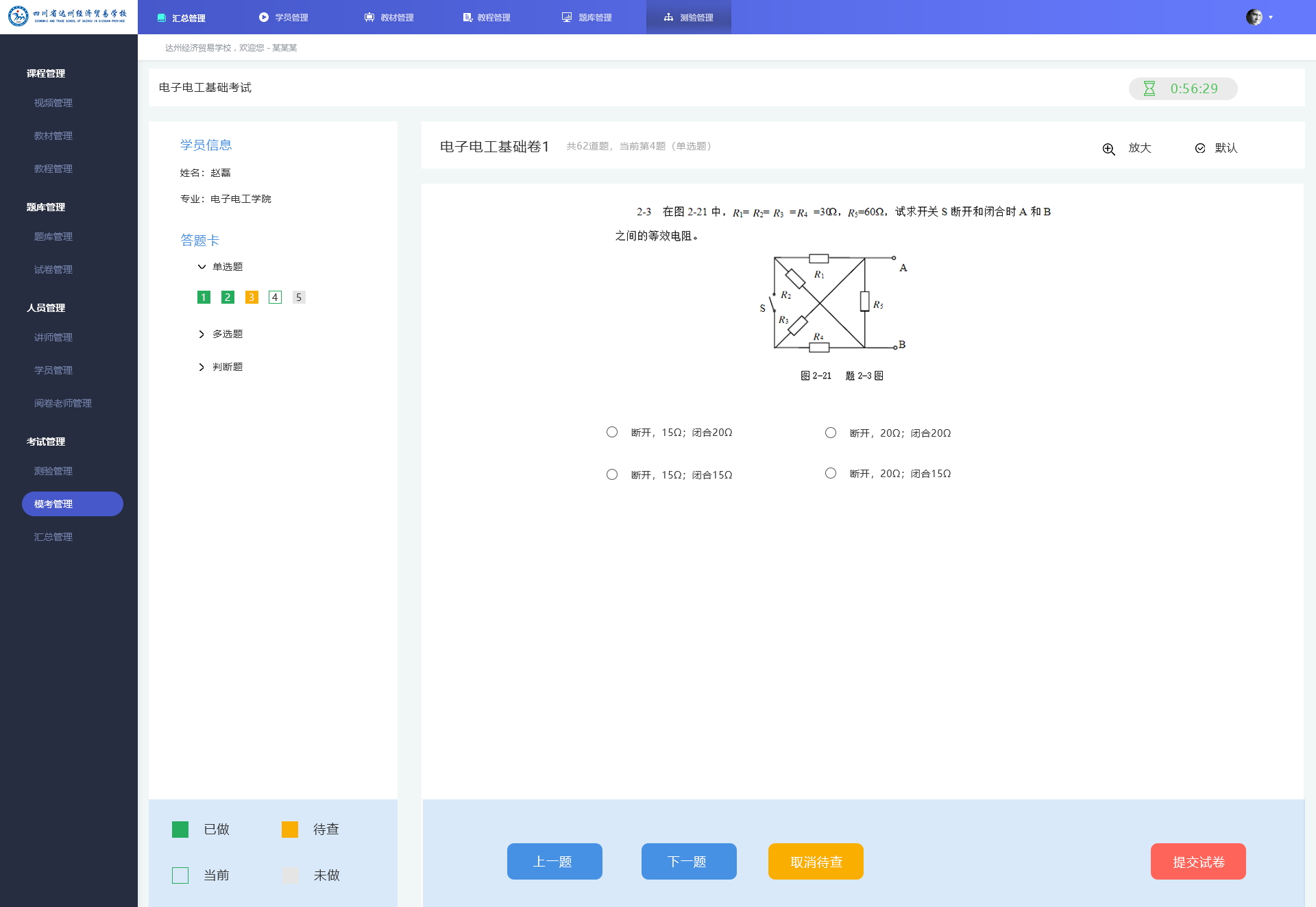Choose option 断开, 20Ω; 闭合15Ω
Image resolution: width=1316 pixels, height=907 pixels.
point(831,473)
